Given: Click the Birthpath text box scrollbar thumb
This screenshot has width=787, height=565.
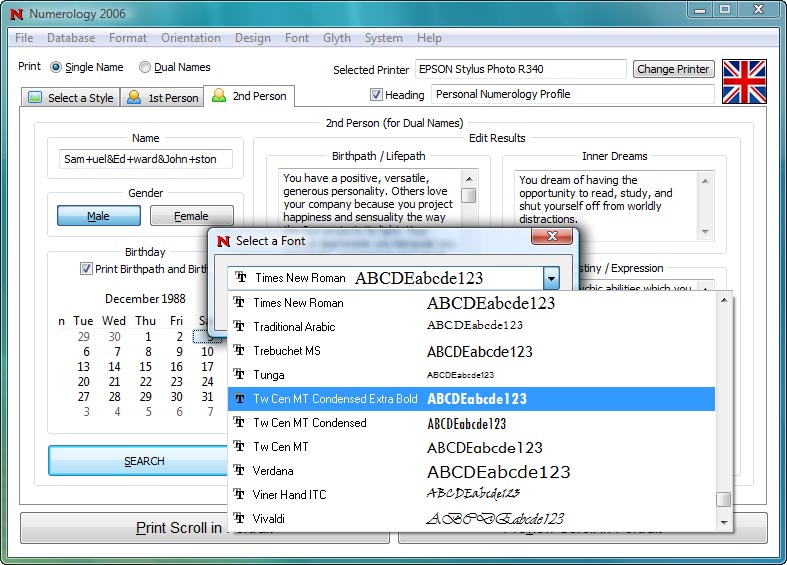Looking at the screenshot, I should tap(469, 195).
